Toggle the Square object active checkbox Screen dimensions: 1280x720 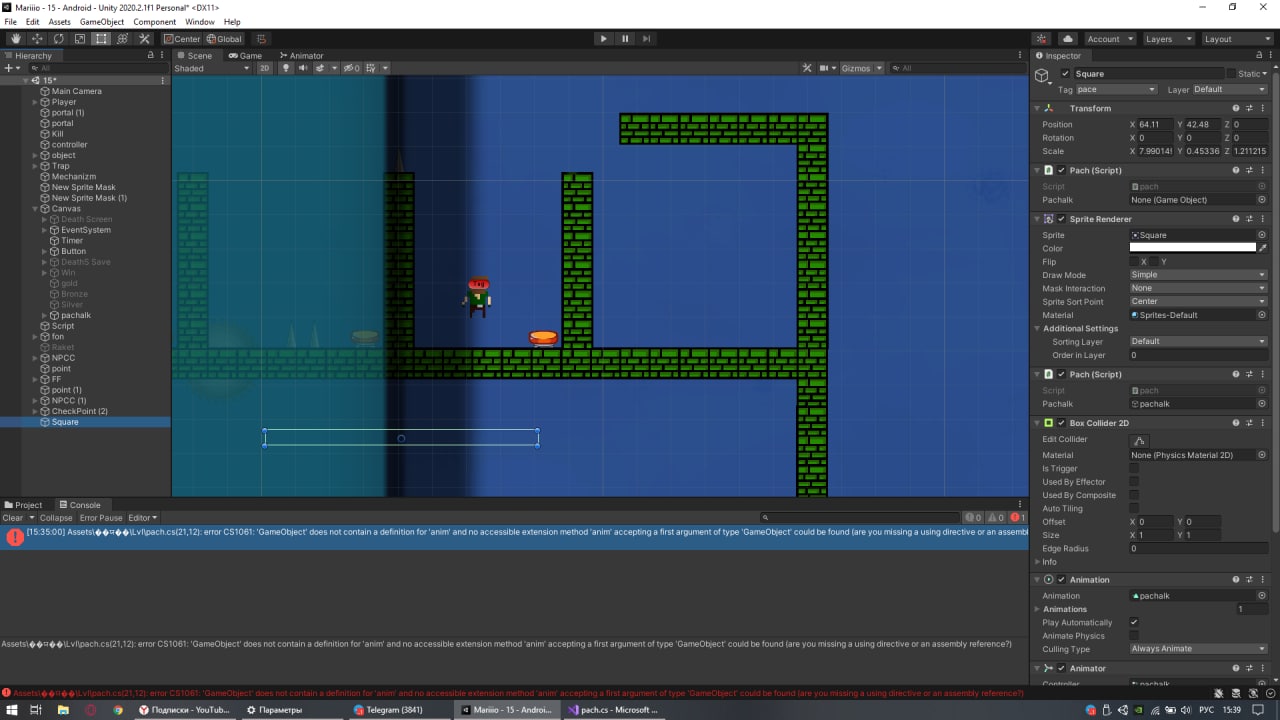(1065, 73)
